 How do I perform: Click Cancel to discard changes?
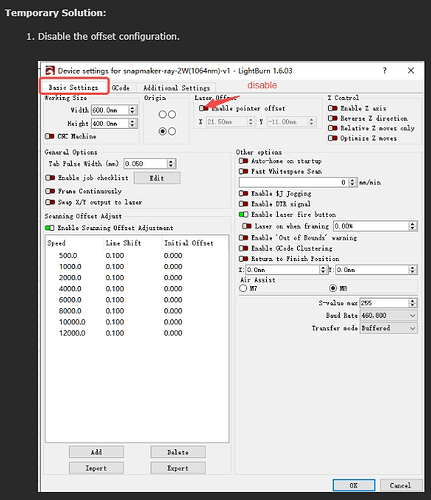[x=401, y=485]
